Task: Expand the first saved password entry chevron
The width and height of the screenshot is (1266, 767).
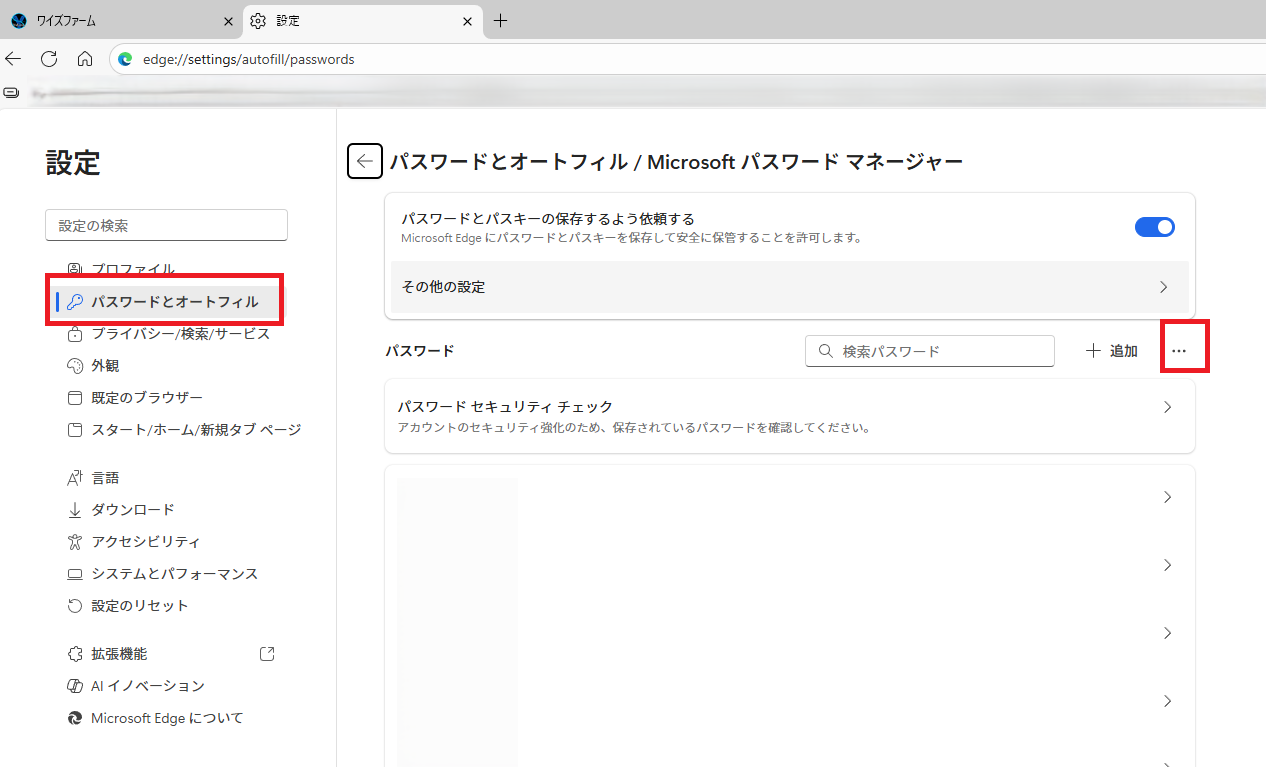Action: [1167, 497]
